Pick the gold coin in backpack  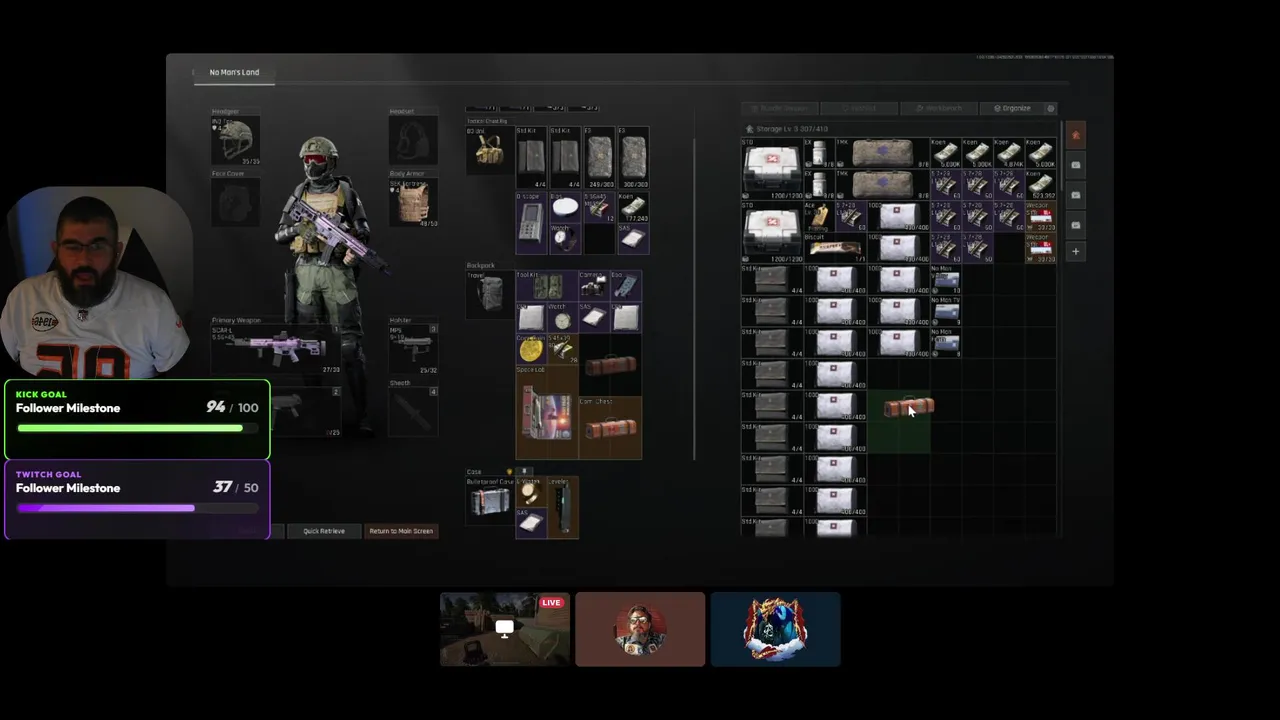531,349
